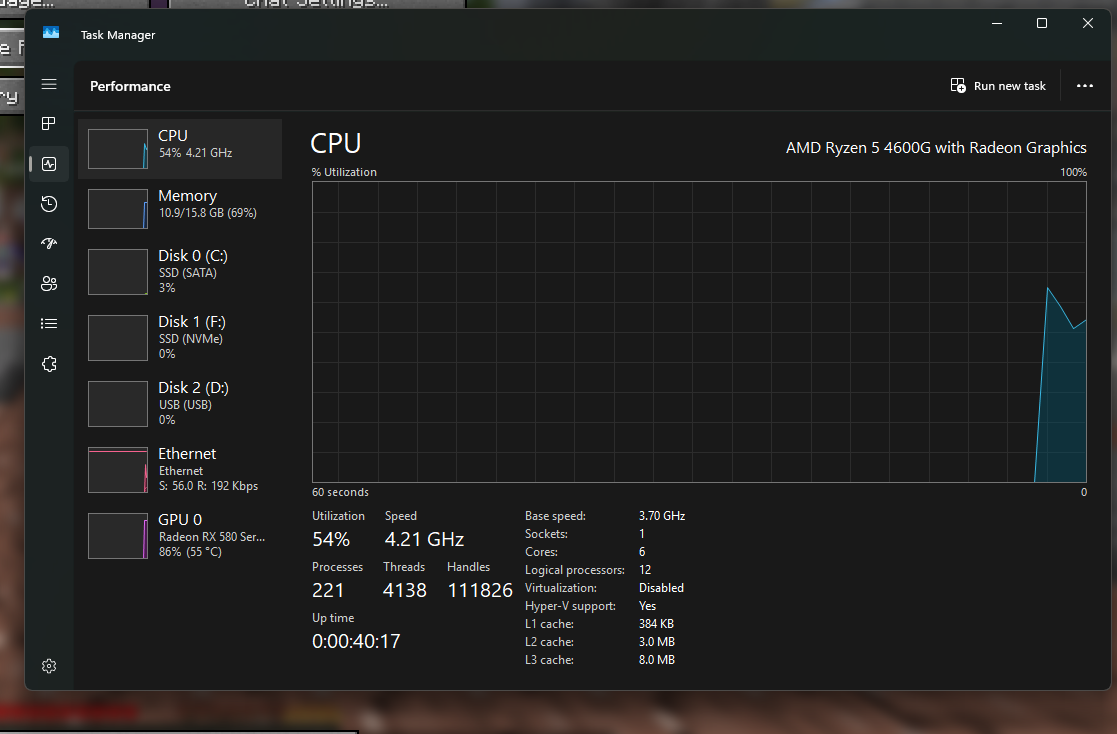Open the hamburger navigation menu
This screenshot has height=734, width=1117.
[x=49, y=84]
